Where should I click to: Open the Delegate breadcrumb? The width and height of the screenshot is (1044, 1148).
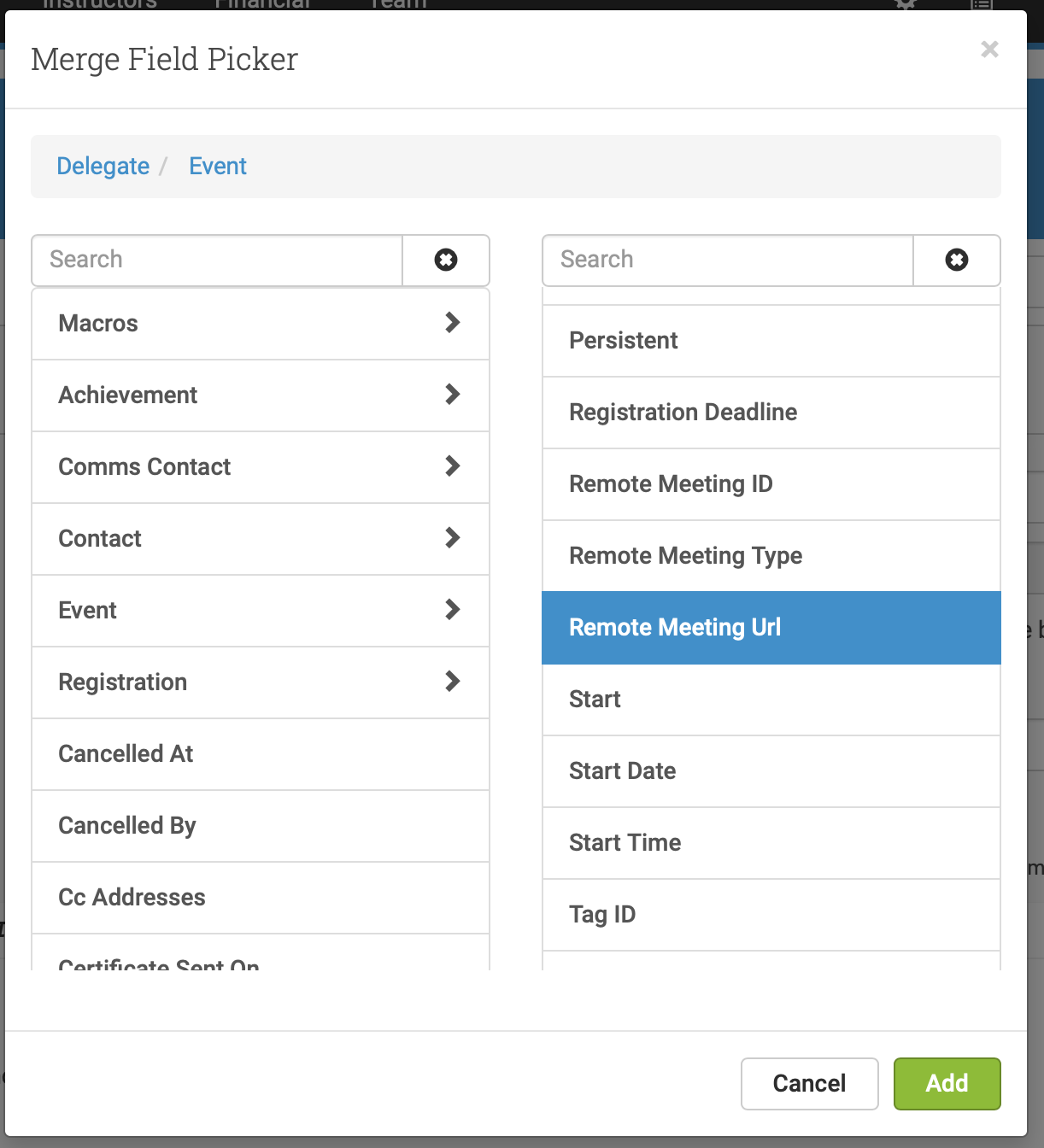[x=103, y=166]
